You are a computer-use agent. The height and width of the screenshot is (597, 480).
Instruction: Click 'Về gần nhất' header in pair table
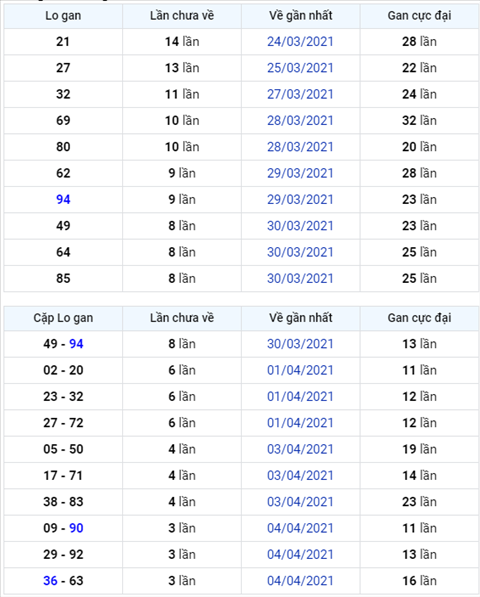tap(301, 318)
